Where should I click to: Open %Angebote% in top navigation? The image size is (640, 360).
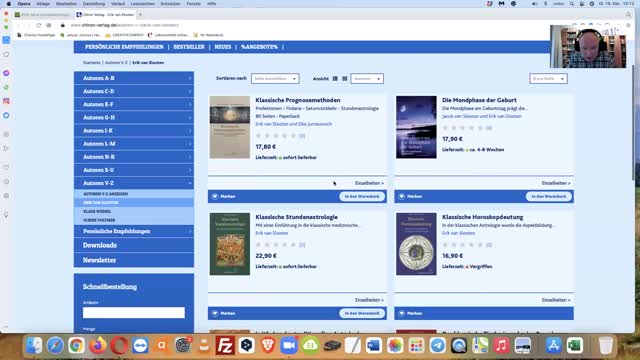pyautogui.click(x=259, y=47)
